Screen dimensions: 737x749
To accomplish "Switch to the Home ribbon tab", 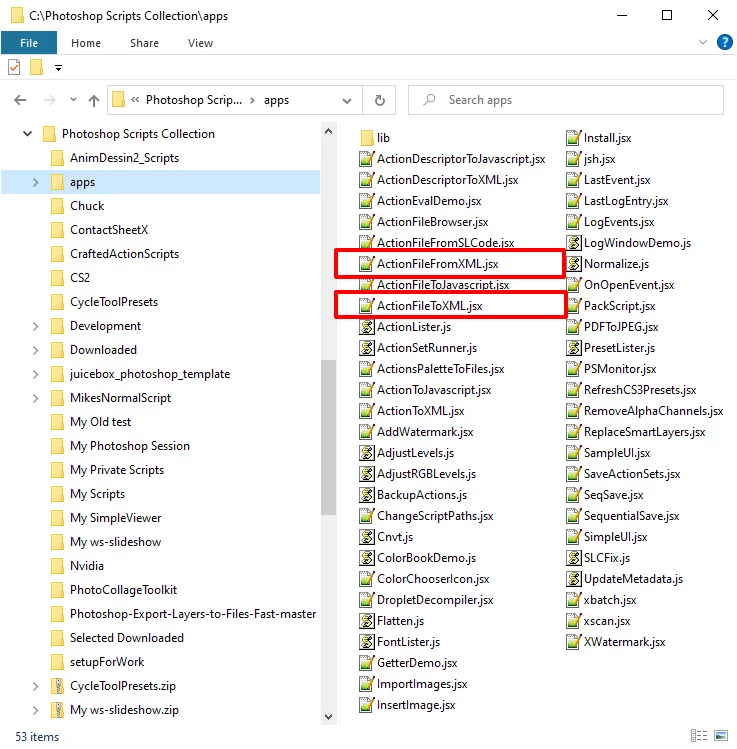I will (x=86, y=43).
